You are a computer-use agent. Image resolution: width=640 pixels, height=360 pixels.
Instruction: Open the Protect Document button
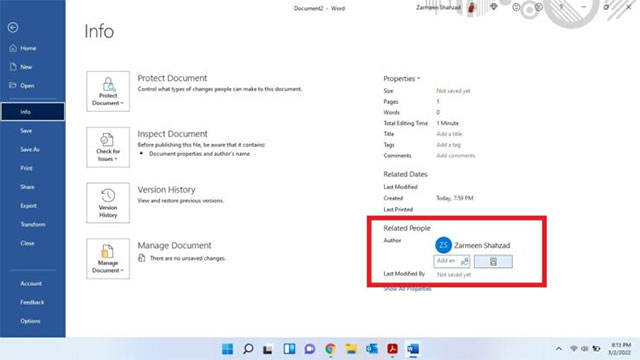(108, 91)
